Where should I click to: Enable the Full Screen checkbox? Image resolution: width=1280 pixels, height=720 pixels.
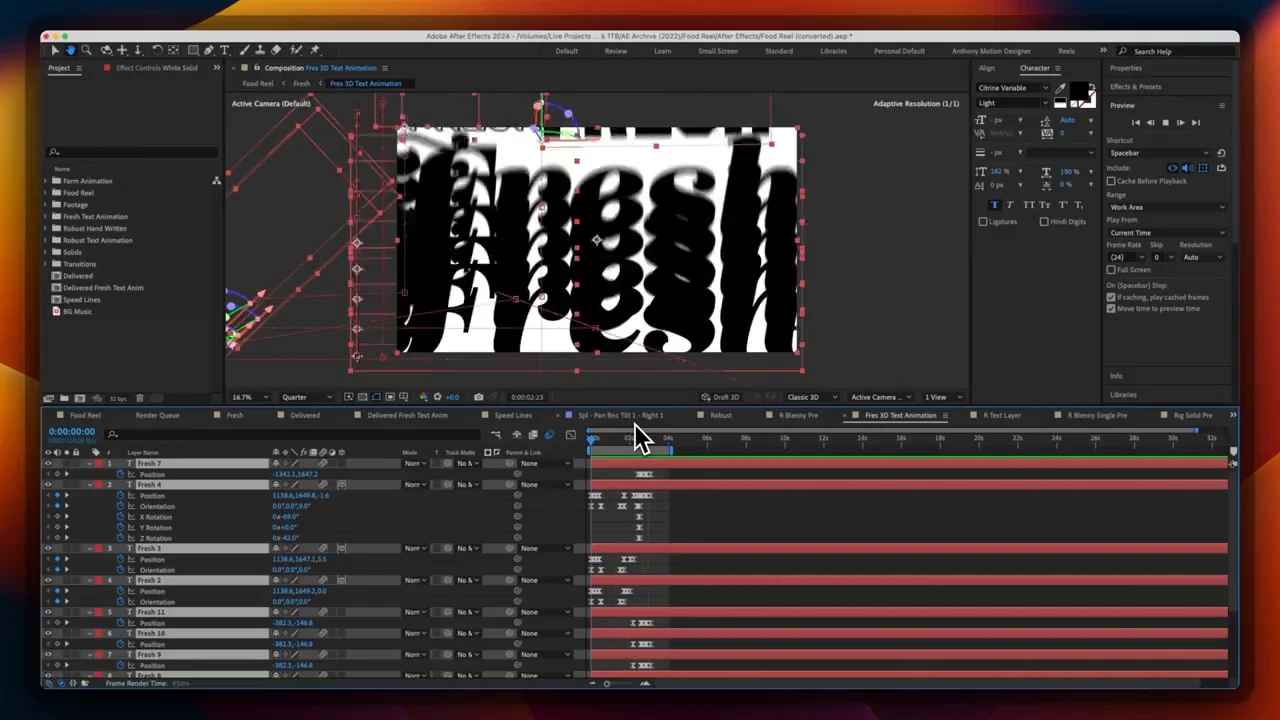tap(1111, 269)
